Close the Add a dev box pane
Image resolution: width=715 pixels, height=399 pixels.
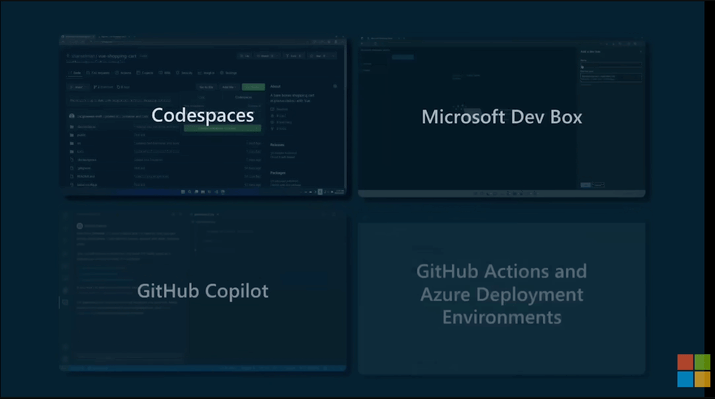click(x=641, y=52)
